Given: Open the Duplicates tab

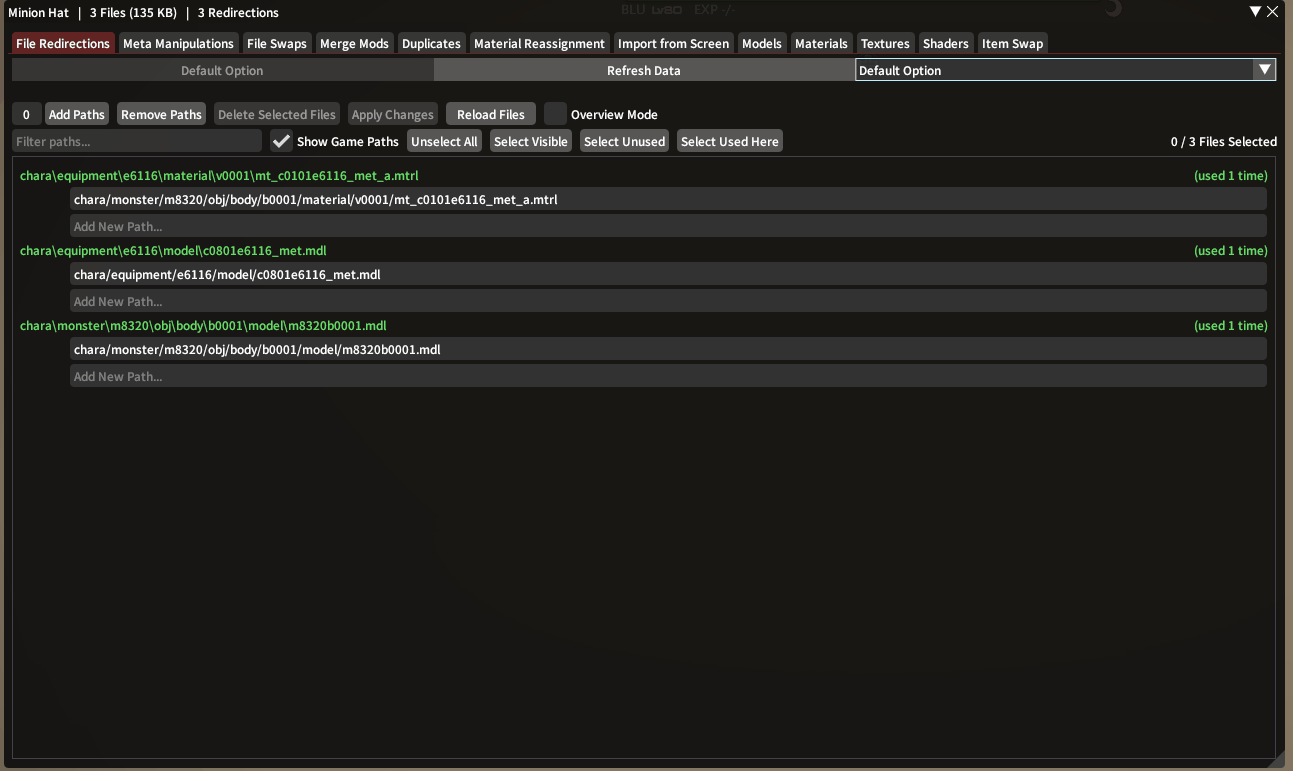Looking at the screenshot, I should coord(431,43).
